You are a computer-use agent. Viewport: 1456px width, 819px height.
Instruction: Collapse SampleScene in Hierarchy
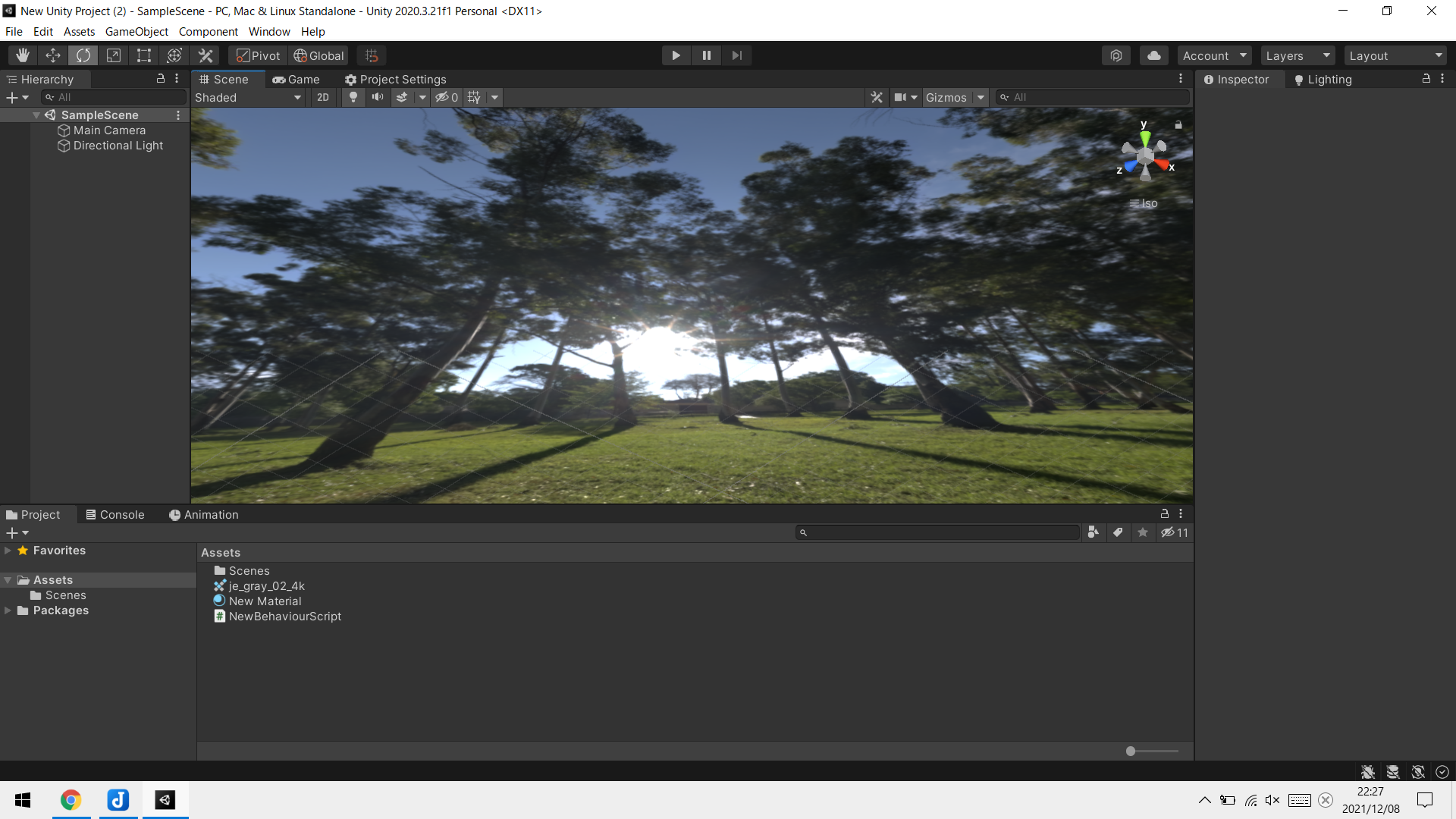[36, 115]
